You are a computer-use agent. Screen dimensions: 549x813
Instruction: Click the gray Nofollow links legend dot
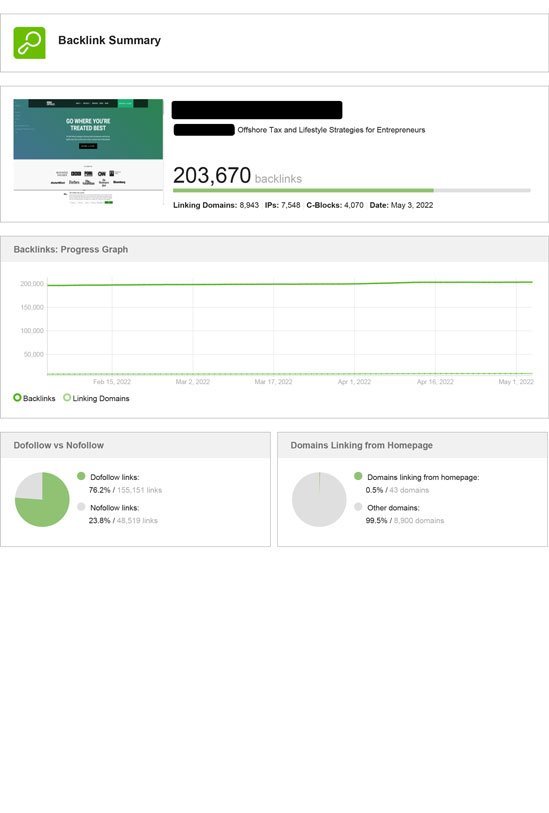(81, 507)
